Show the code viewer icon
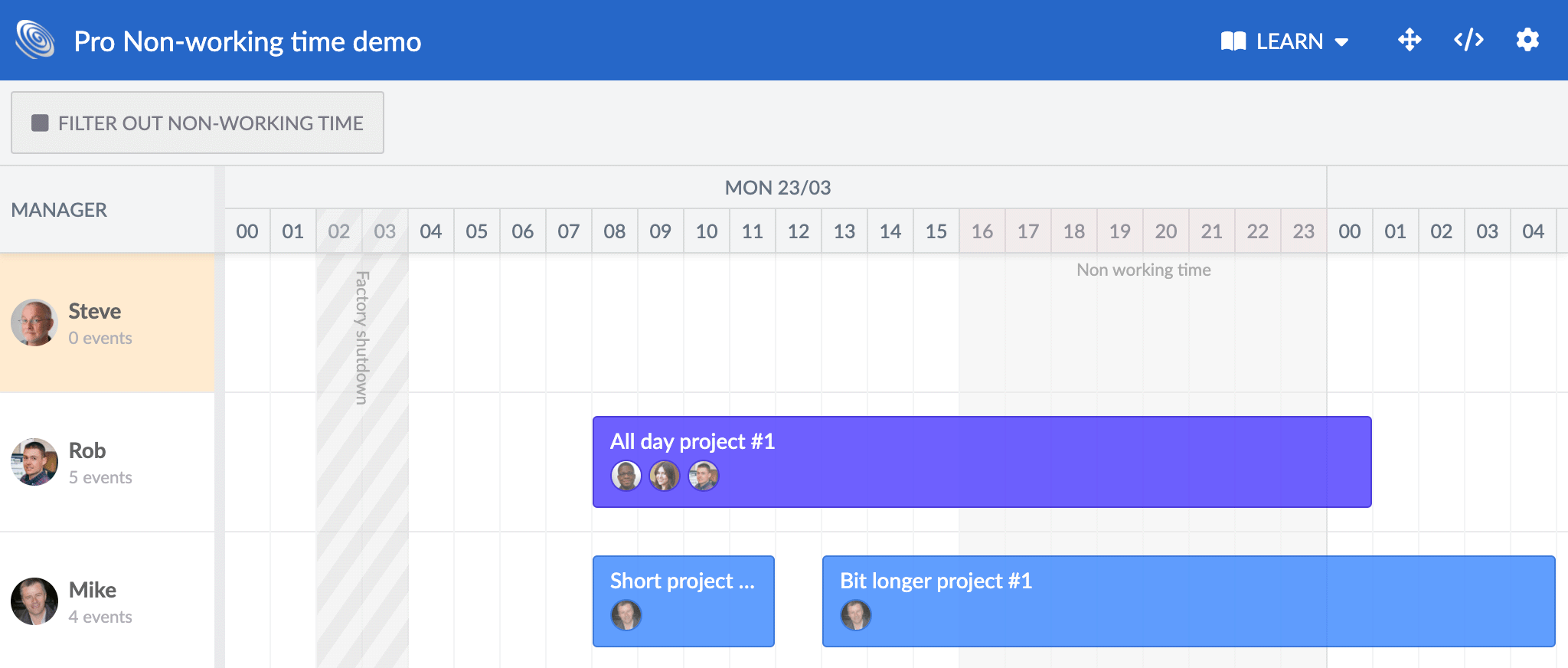The width and height of the screenshot is (1568, 668). click(x=1468, y=40)
